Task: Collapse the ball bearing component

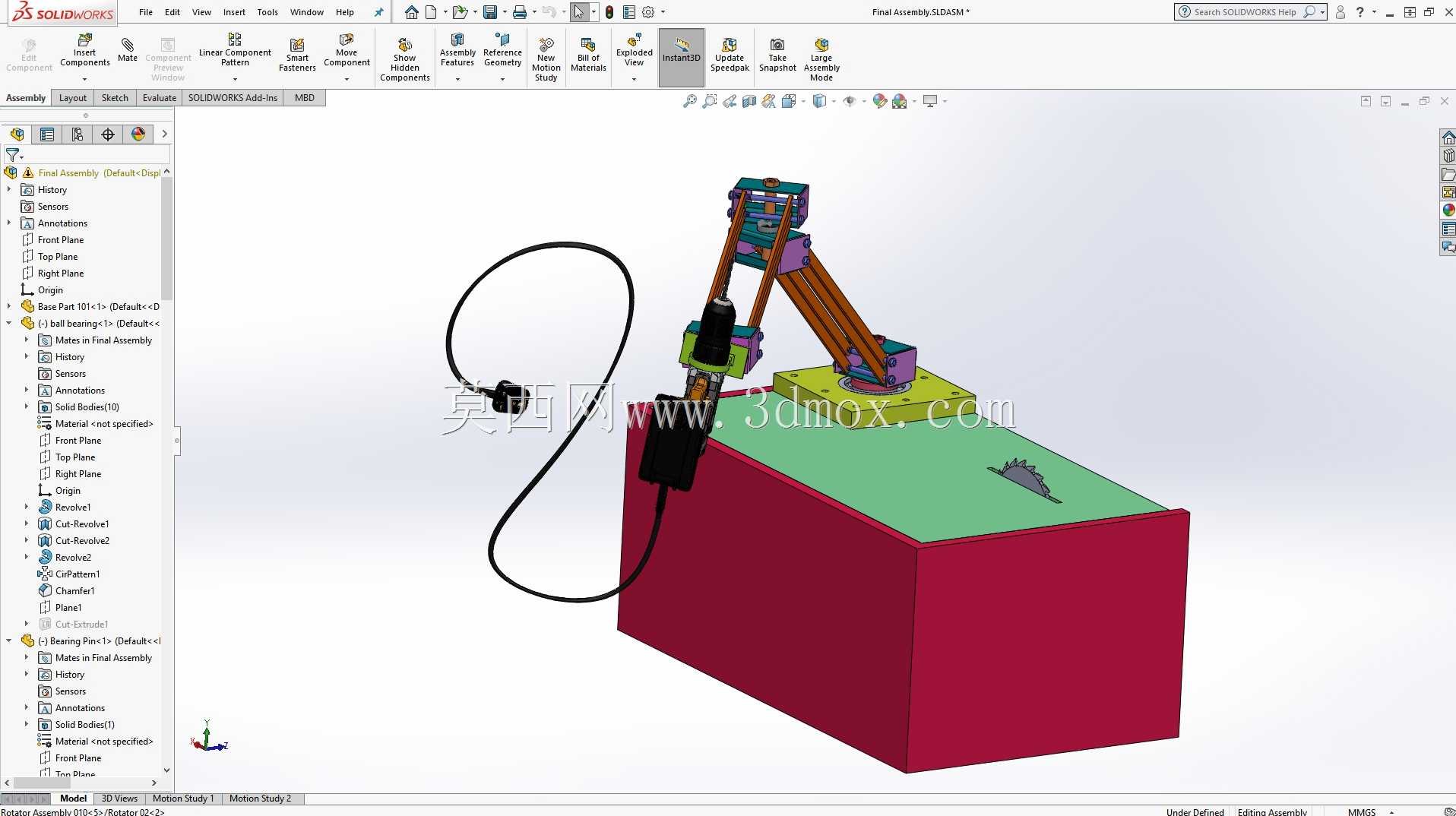Action: click(x=9, y=324)
